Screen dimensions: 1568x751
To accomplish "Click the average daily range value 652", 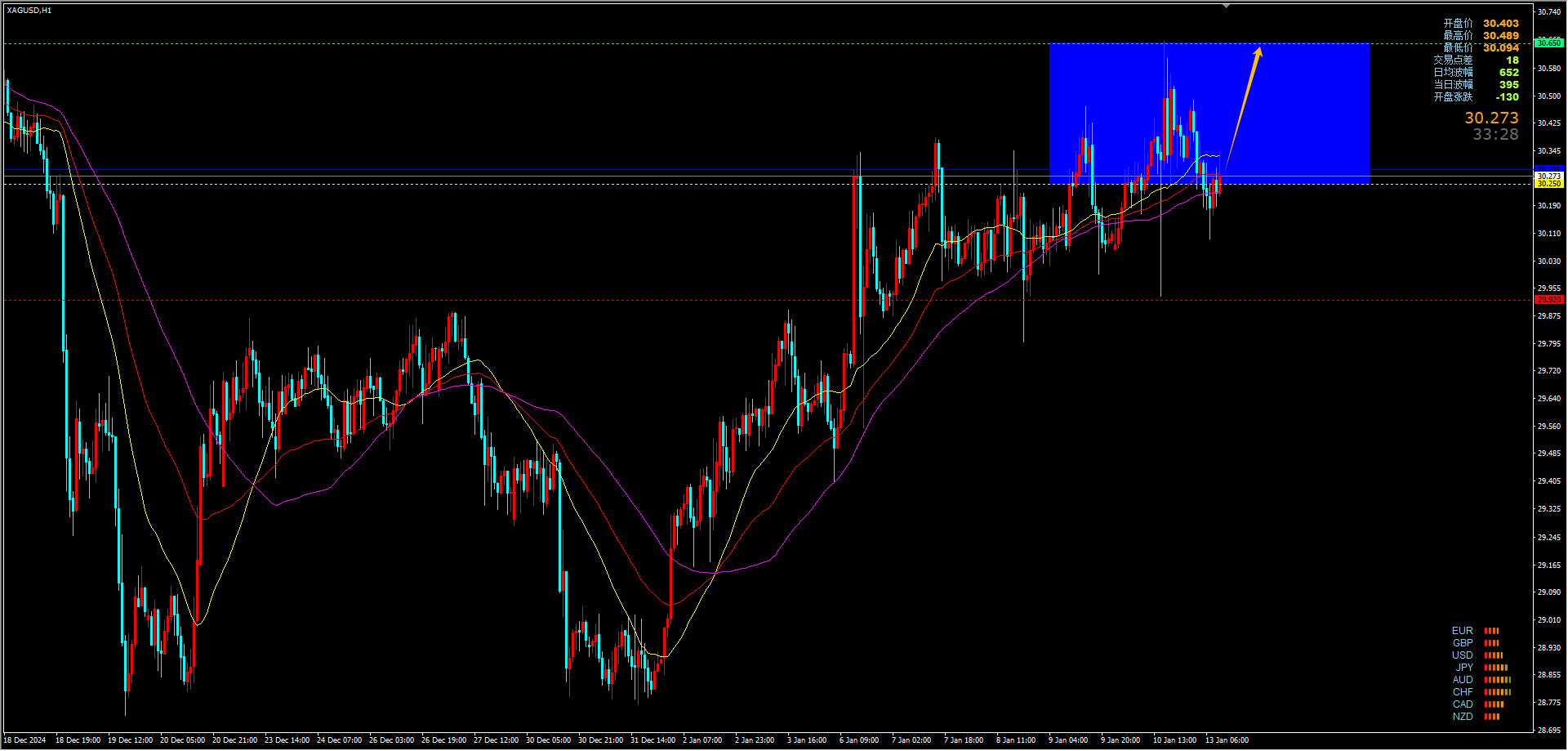I will click(1509, 73).
